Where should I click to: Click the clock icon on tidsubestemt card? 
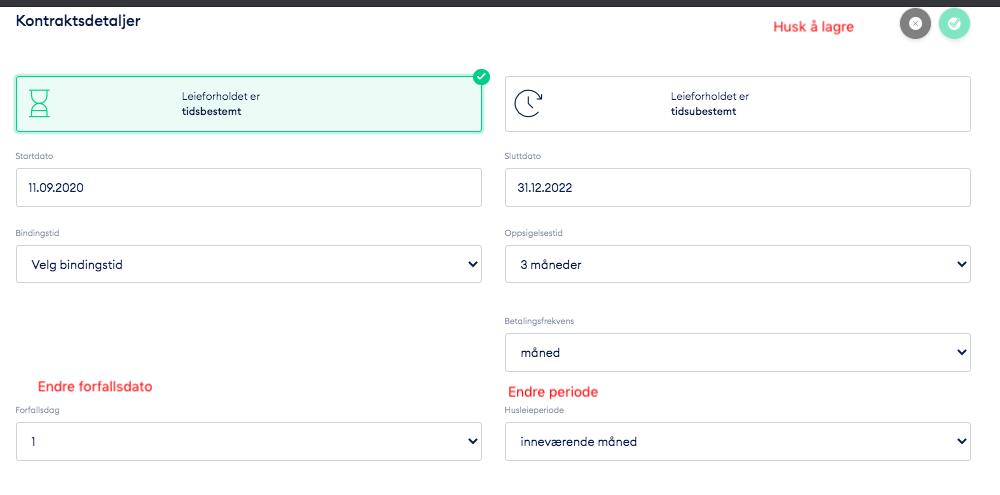click(528, 104)
